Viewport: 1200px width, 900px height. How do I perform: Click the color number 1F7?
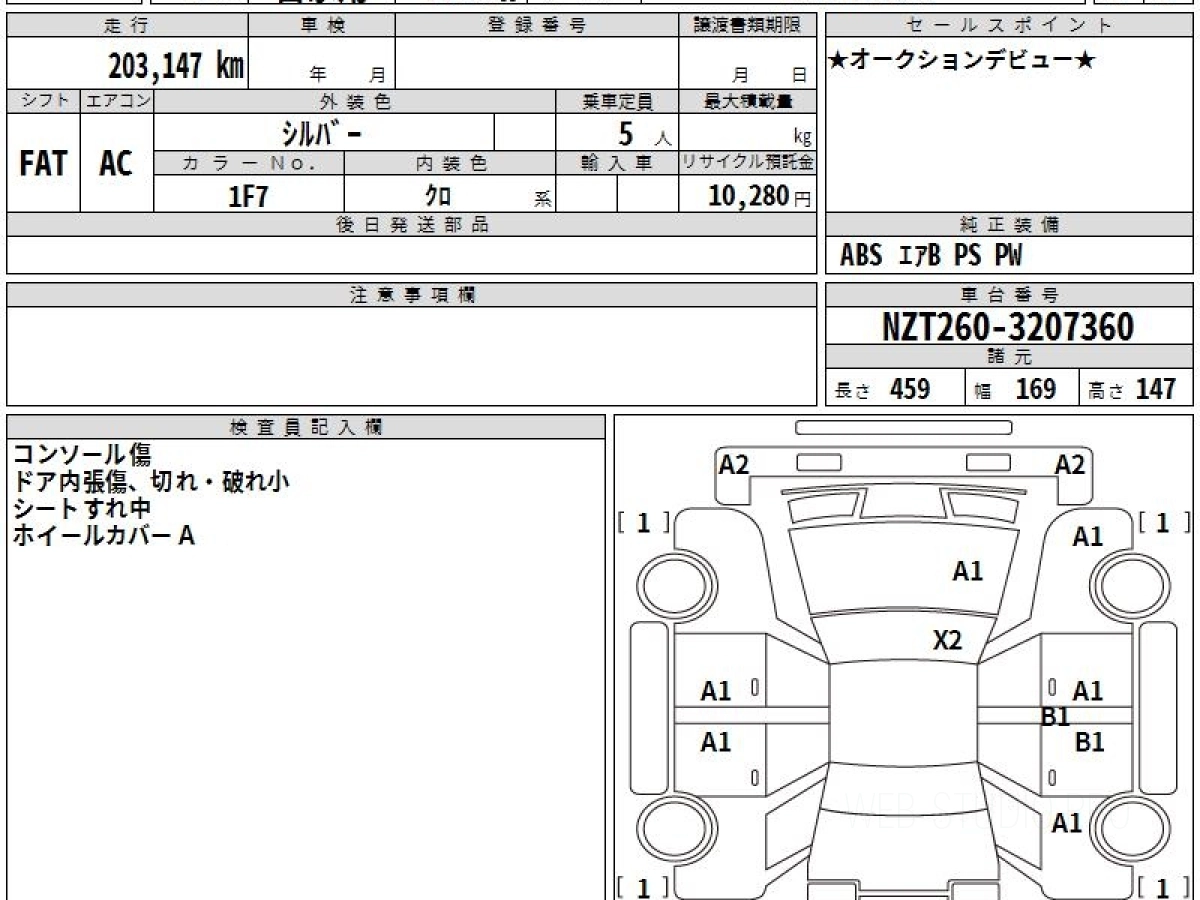pos(249,196)
